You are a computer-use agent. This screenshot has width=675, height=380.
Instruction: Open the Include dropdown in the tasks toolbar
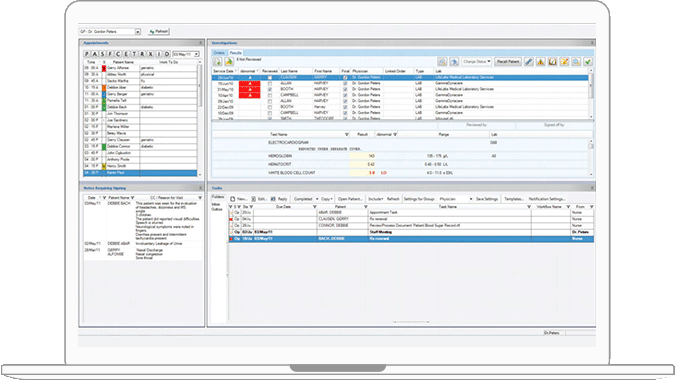(x=375, y=199)
